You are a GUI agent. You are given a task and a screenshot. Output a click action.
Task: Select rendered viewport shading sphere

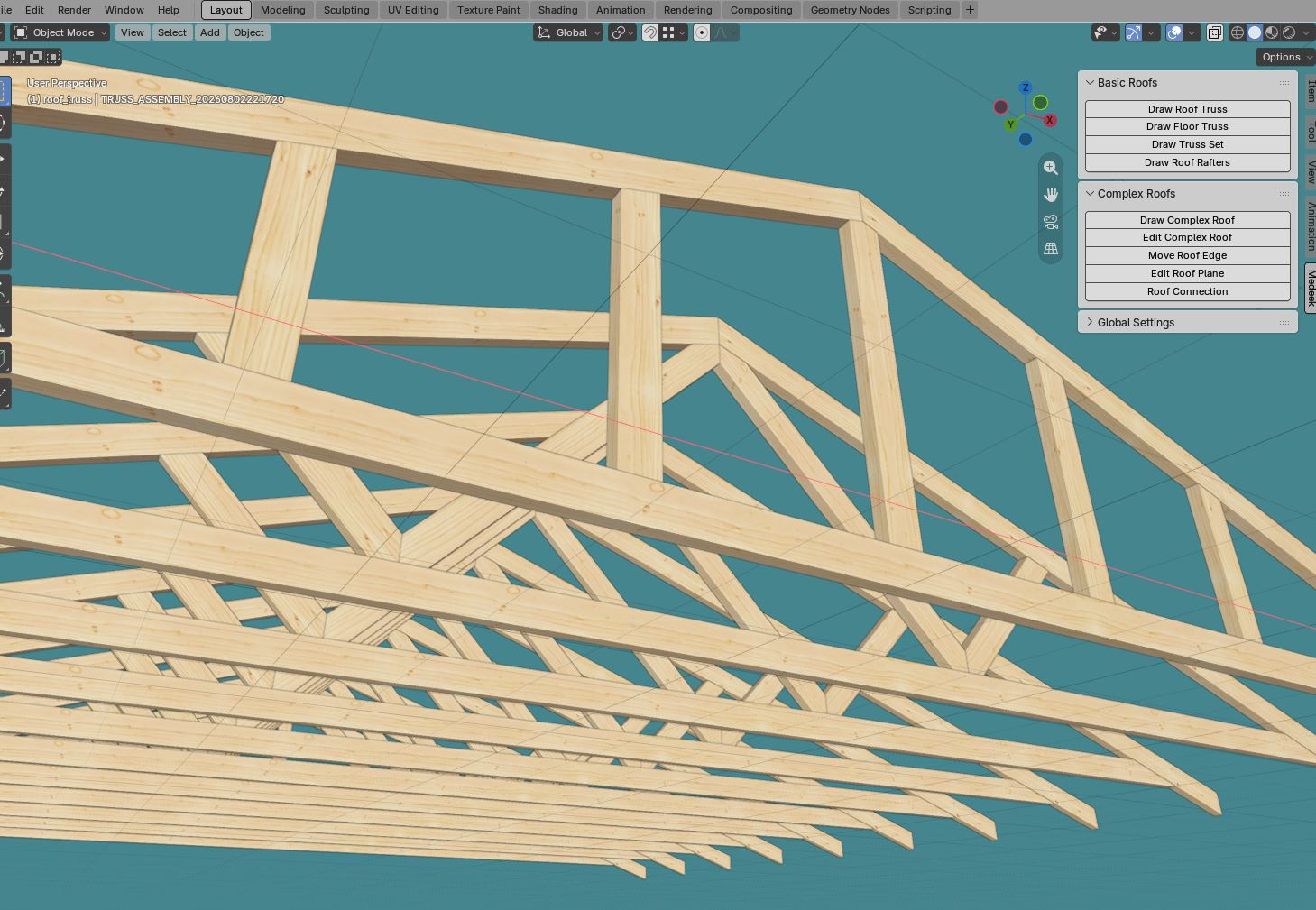click(x=1289, y=32)
